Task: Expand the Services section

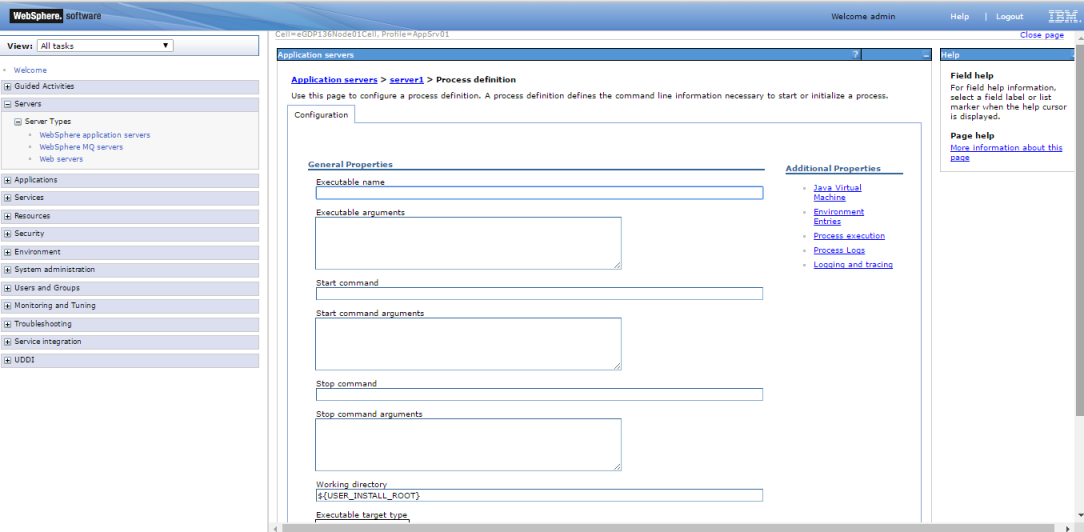Action: [x=8, y=198]
